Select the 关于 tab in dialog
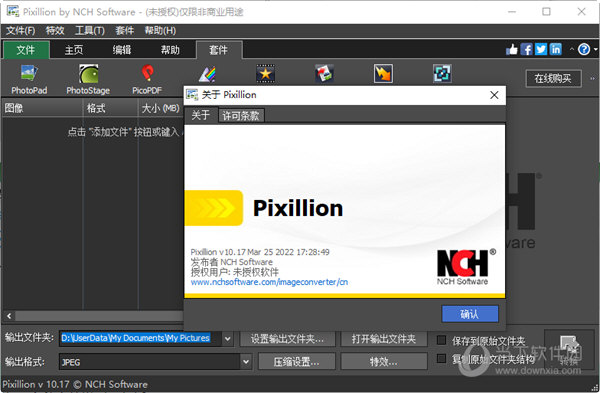 [x=201, y=115]
